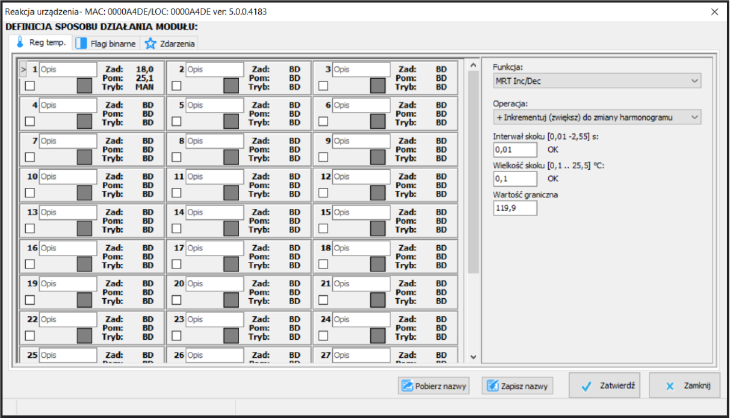Click the Opis field of regulator 17

point(215,248)
